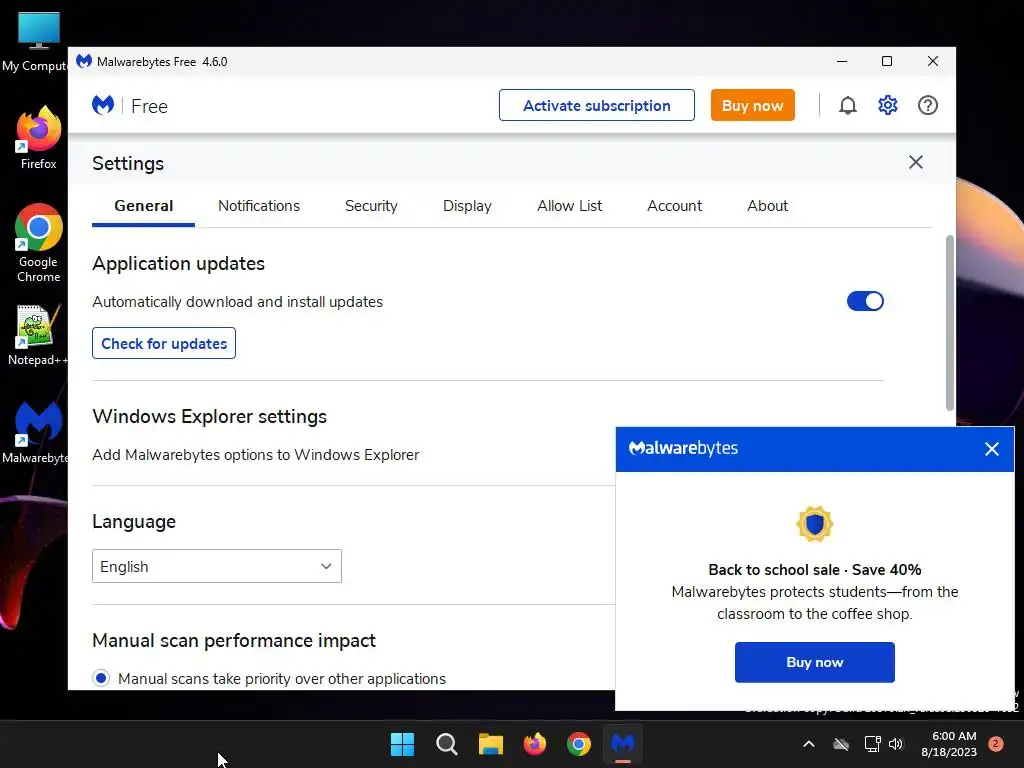The width and height of the screenshot is (1024, 768).
Task: Open the notifications bell in Malwarebytes
Action: (x=847, y=105)
